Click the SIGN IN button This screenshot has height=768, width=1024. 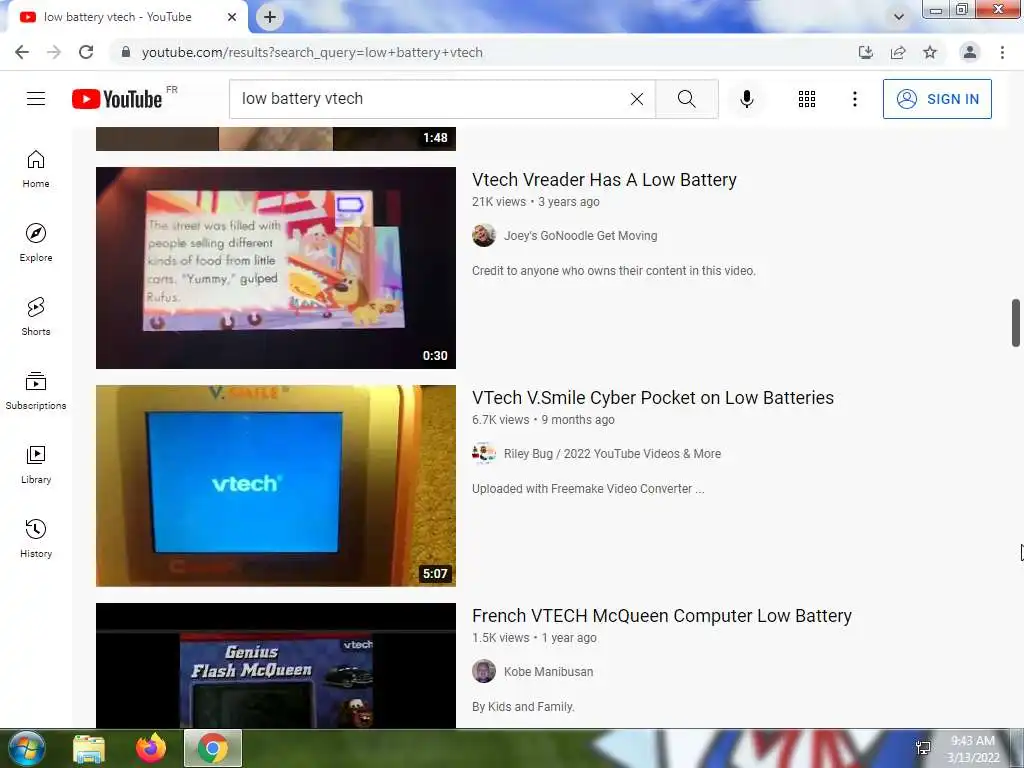[937, 99]
